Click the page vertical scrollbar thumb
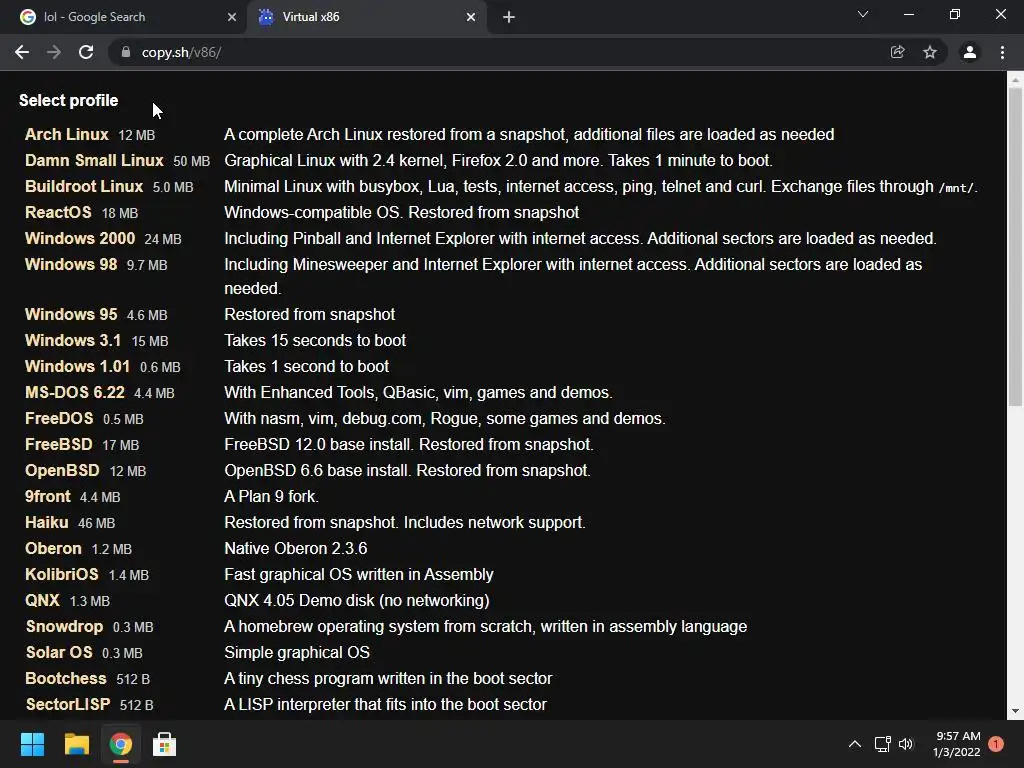This screenshot has height=768, width=1024. pos(1015,247)
